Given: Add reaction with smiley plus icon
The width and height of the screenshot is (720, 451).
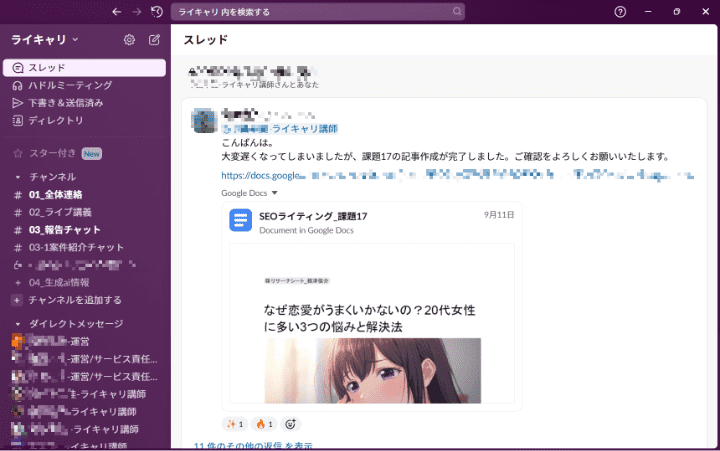Looking at the screenshot, I should [x=290, y=424].
